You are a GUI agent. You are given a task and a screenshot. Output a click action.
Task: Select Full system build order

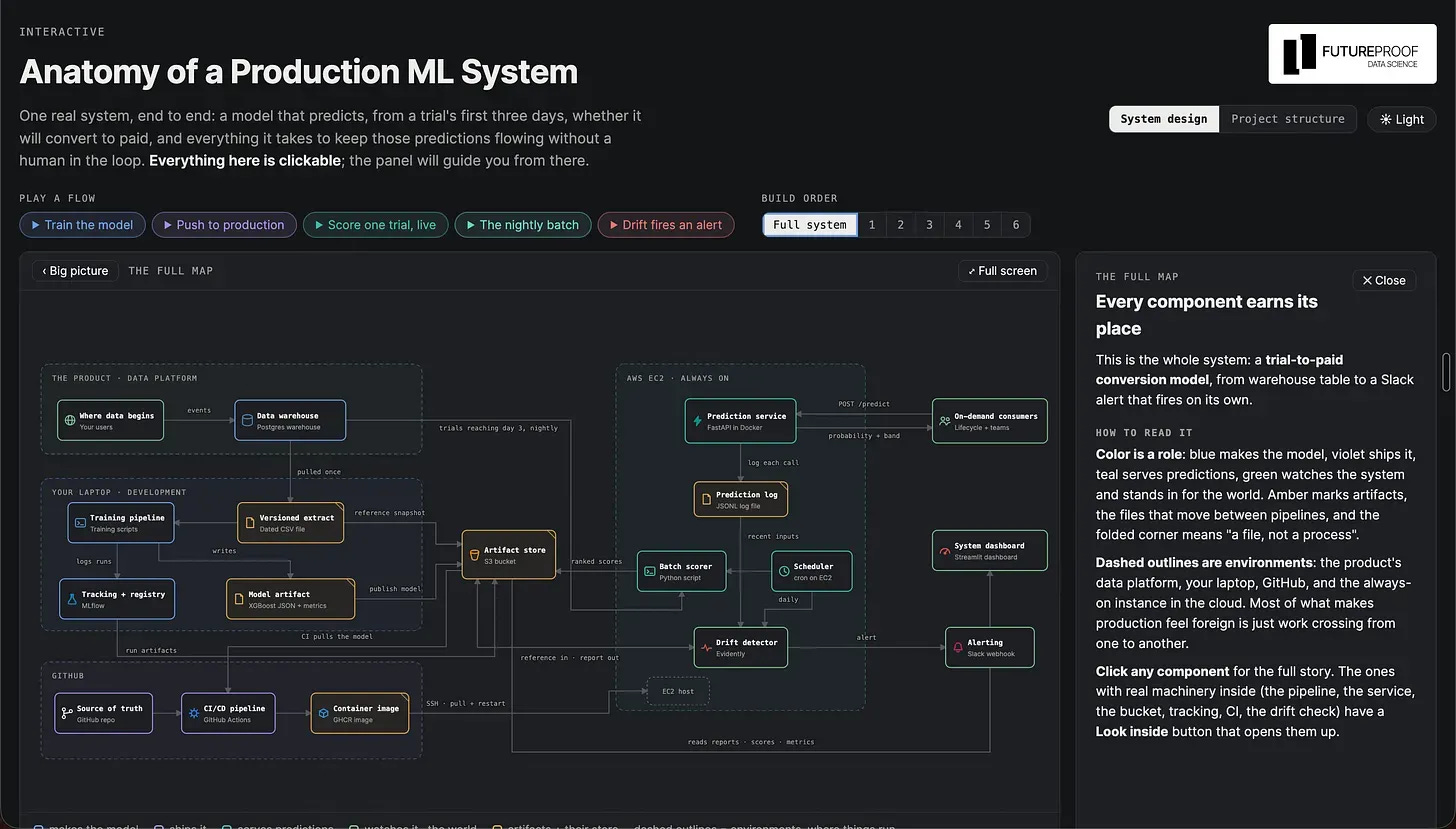pos(810,225)
